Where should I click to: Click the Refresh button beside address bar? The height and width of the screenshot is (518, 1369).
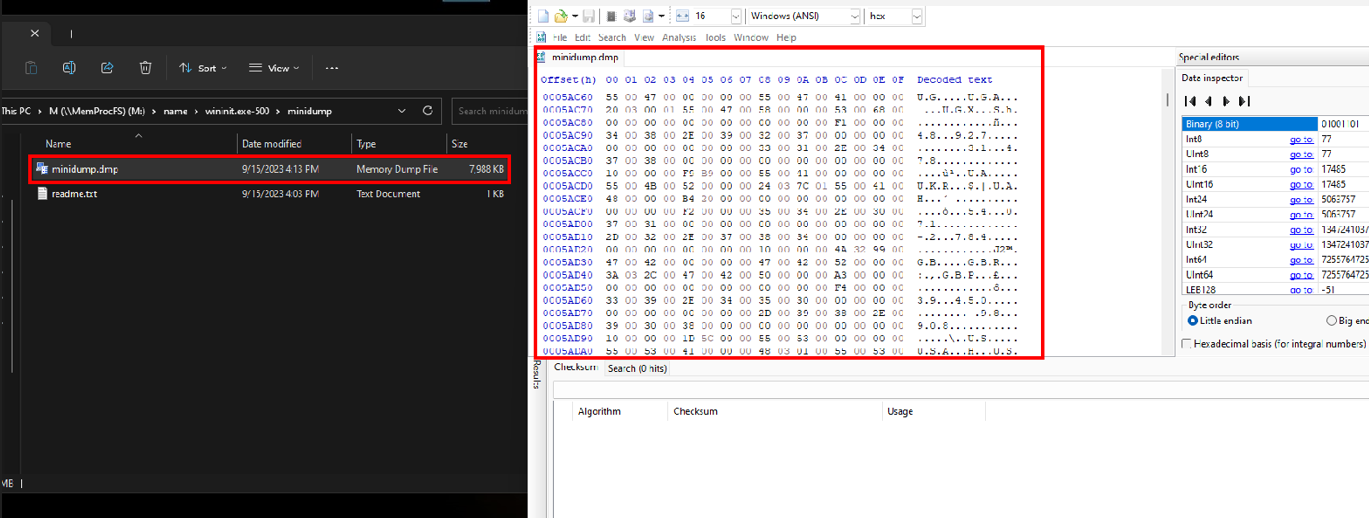(x=428, y=111)
